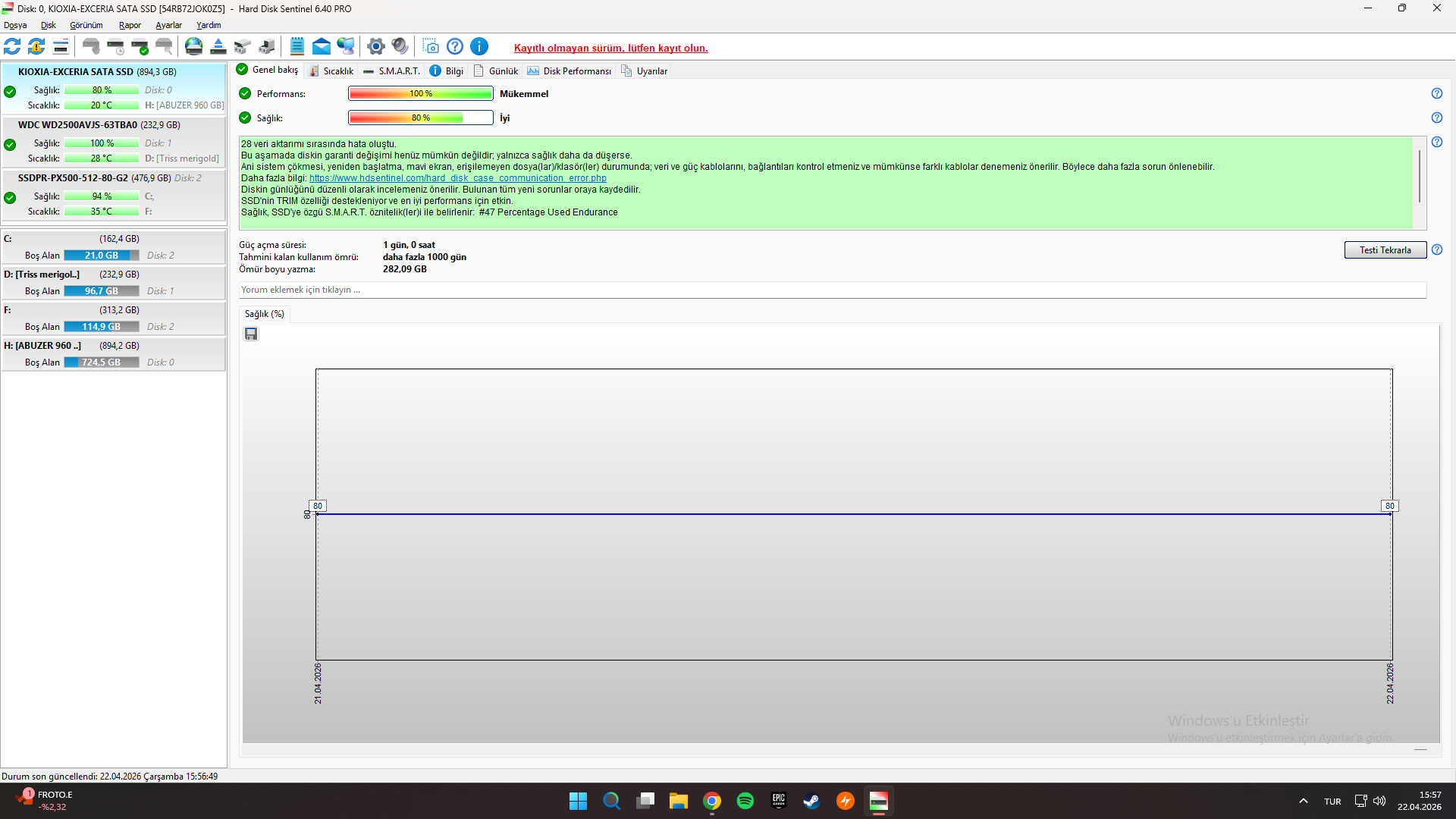Click the C: free space 21,0 GB bar
The width and height of the screenshot is (1456, 819).
pyautogui.click(x=102, y=256)
